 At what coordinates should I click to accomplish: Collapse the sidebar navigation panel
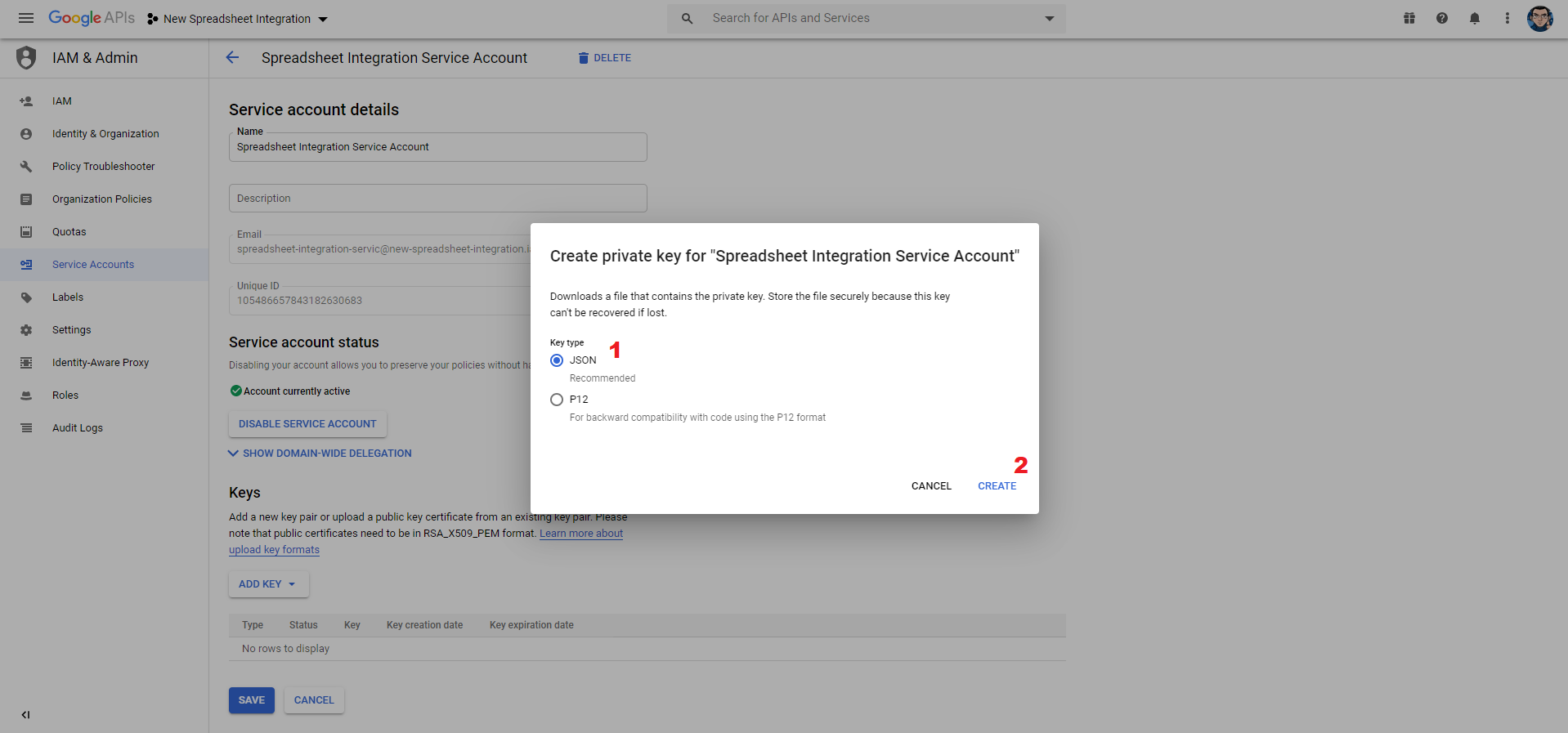point(25,714)
